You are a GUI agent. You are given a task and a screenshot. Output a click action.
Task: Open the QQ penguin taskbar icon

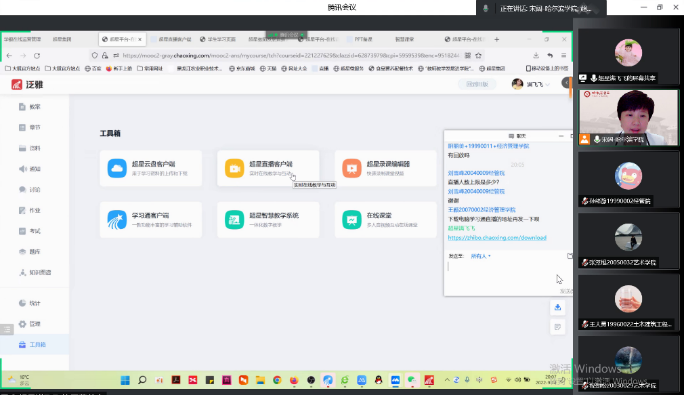pyautogui.click(x=378, y=380)
